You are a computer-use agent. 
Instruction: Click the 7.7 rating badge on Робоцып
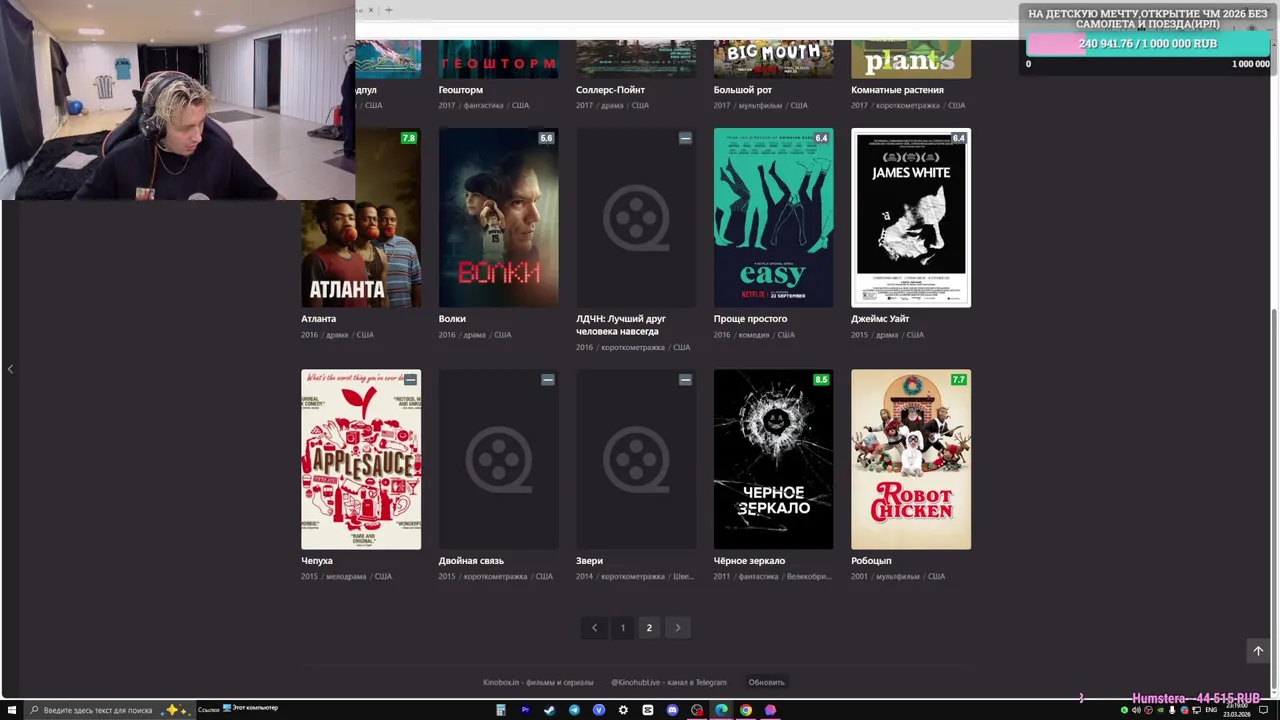point(959,380)
